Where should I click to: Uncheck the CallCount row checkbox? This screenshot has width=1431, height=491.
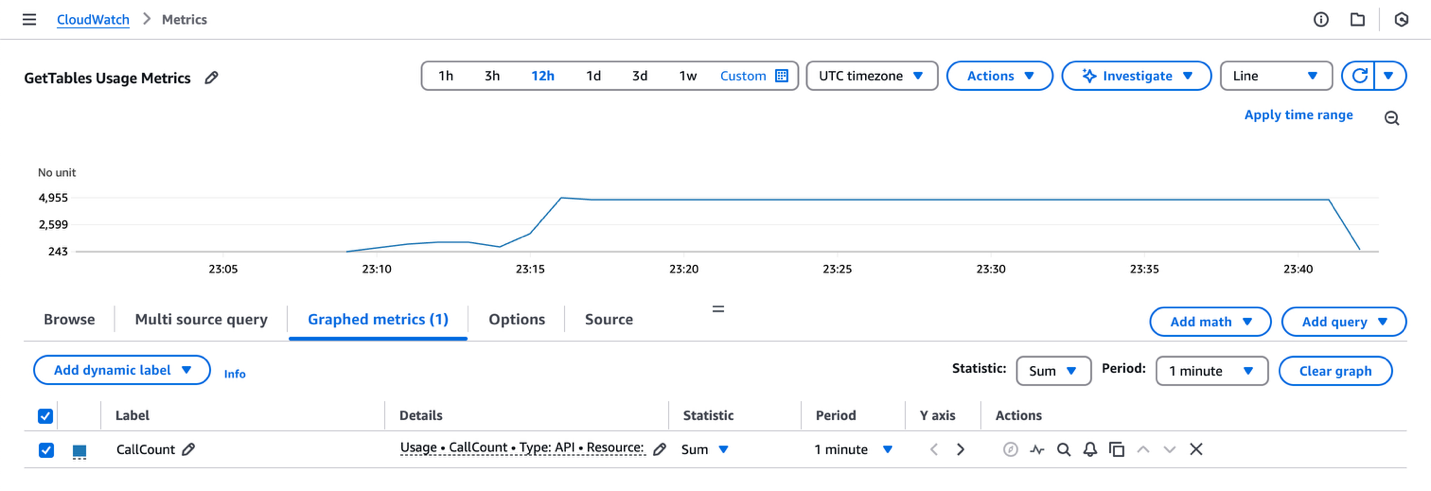click(45, 450)
